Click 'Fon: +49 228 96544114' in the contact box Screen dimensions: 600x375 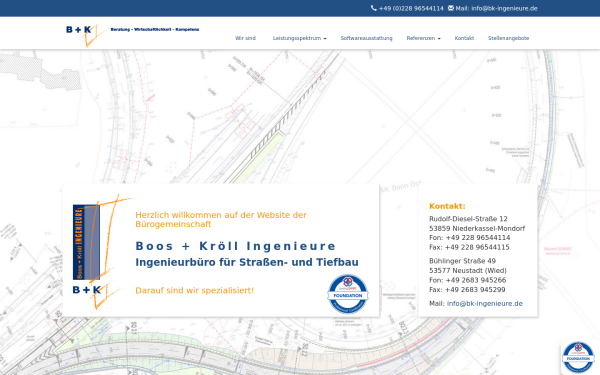pos(470,238)
